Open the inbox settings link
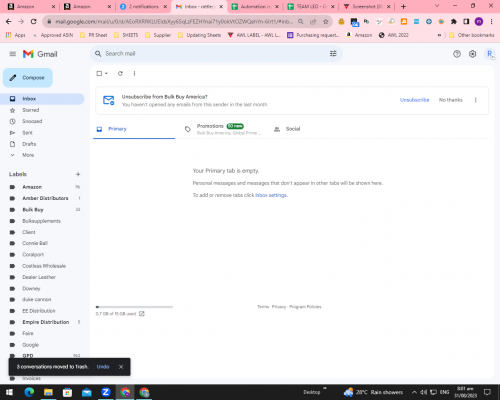This screenshot has height=400, width=500. 271,195
